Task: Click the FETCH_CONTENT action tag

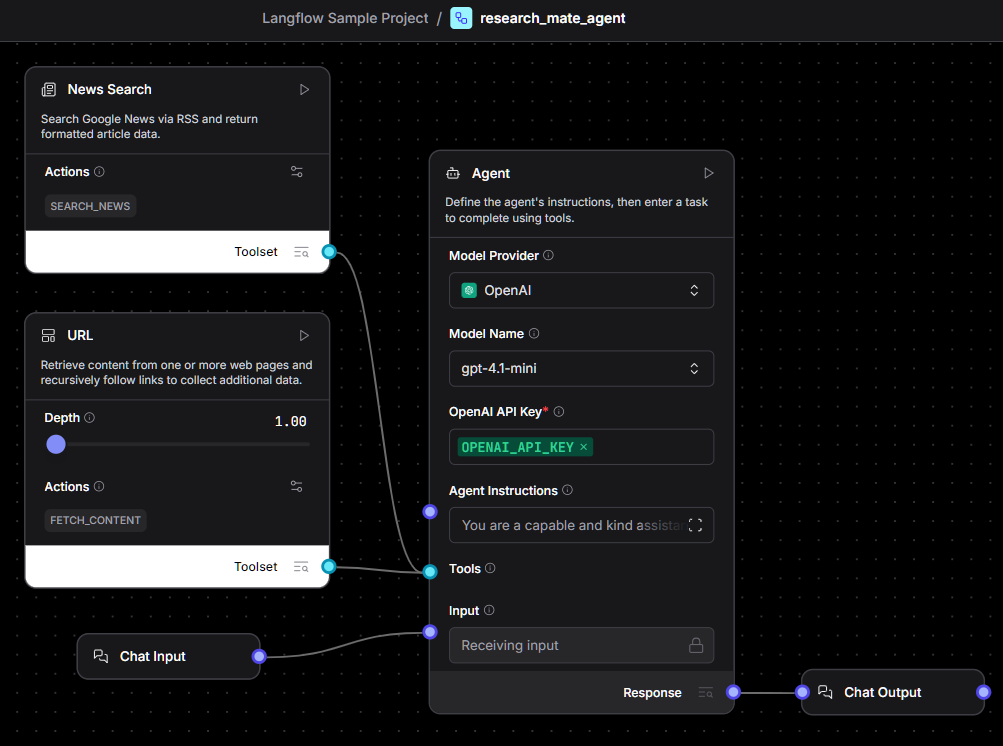Action: 96,521
